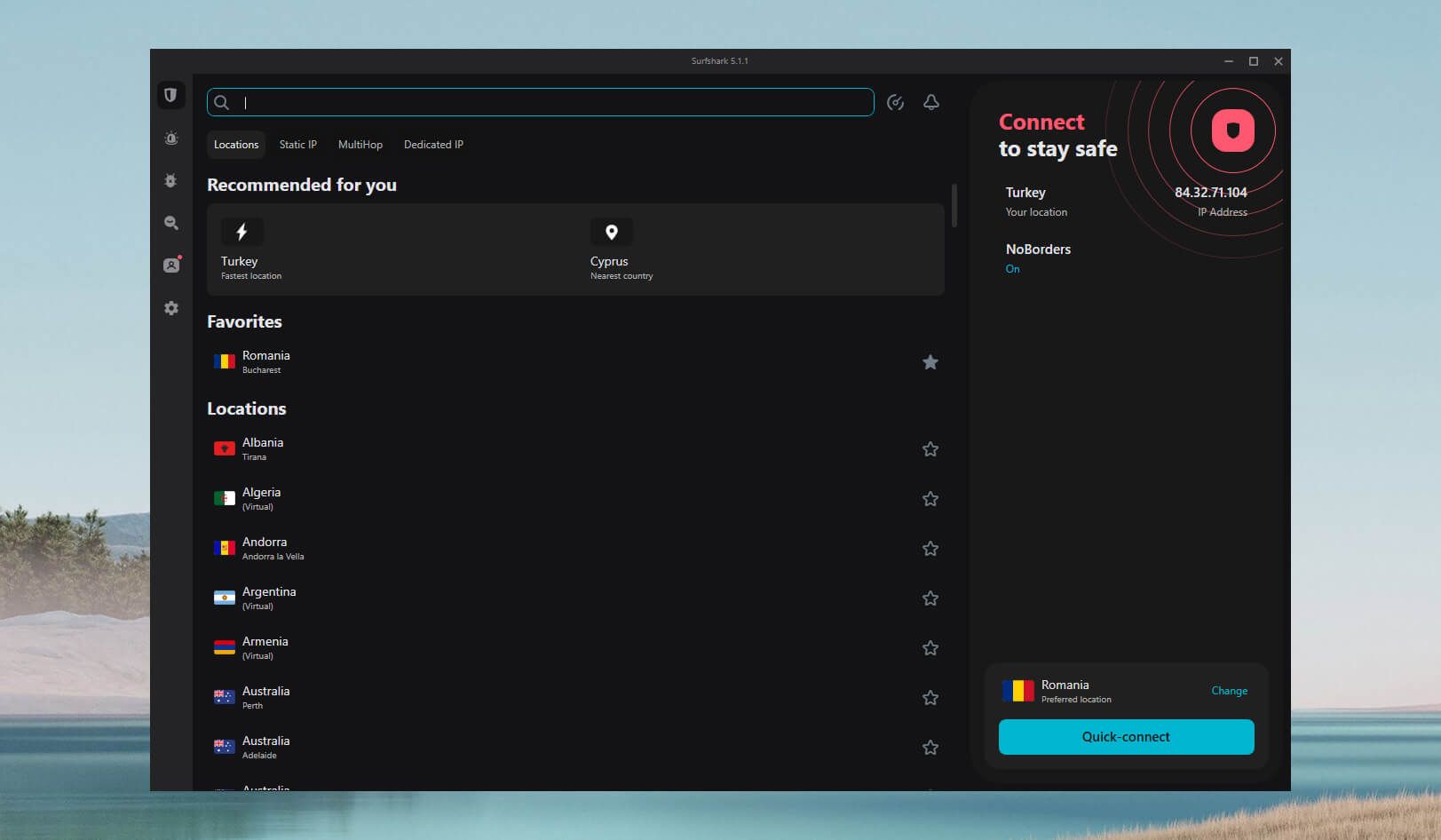This screenshot has width=1441, height=840.
Task: Click the Algeria flag icon
Action: [x=225, y=499]
